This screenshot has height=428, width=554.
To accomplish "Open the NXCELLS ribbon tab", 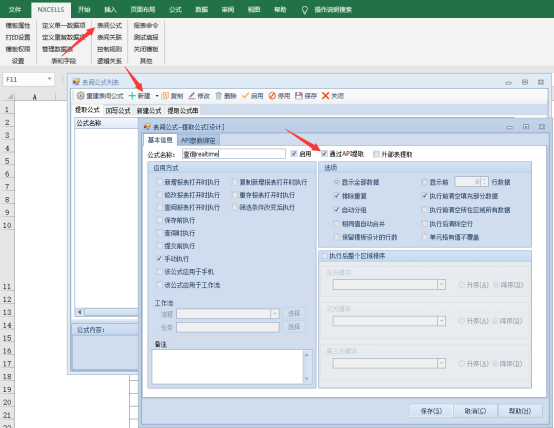I will tap(51, 10).
